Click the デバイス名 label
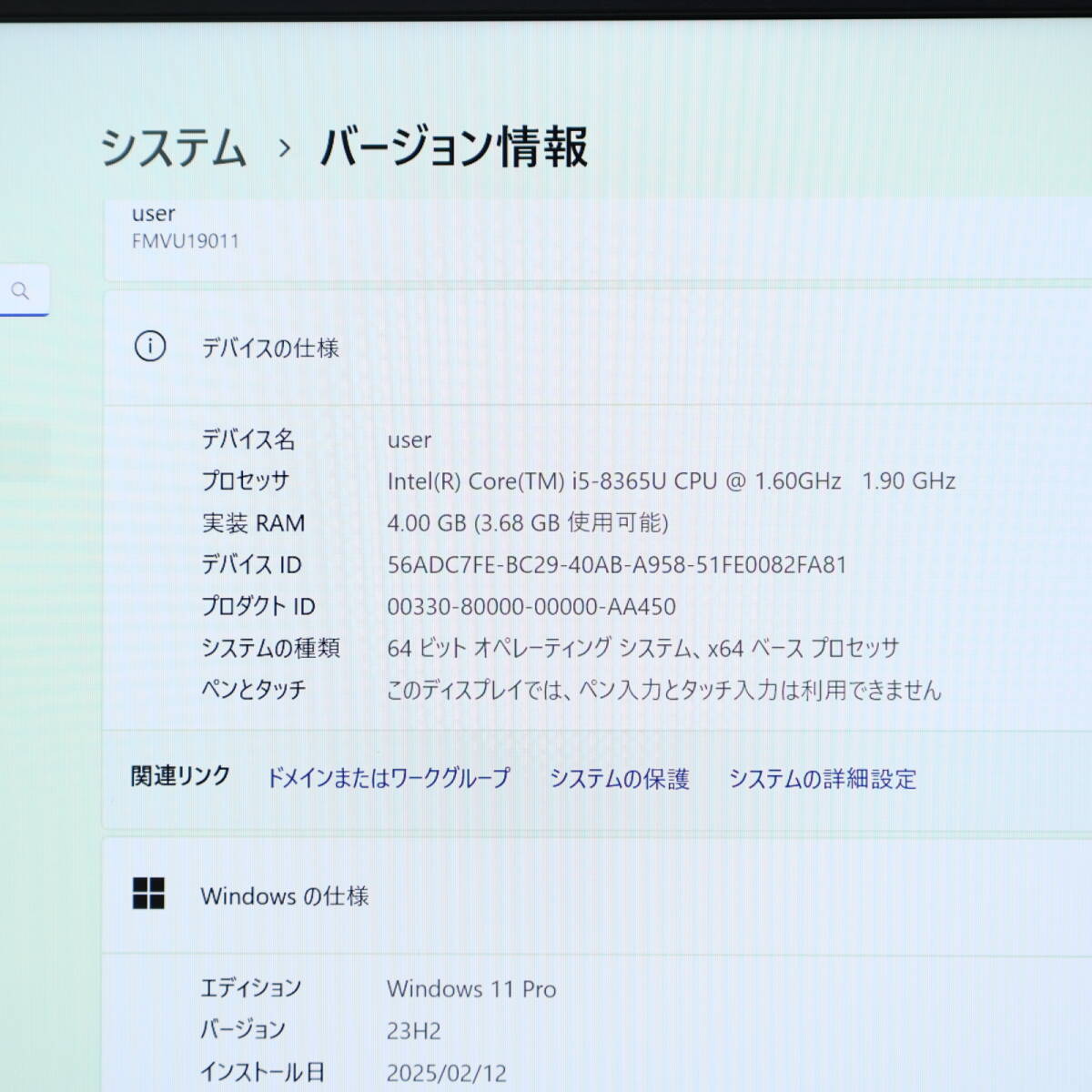1092x1092 pixels. (248, 440)
